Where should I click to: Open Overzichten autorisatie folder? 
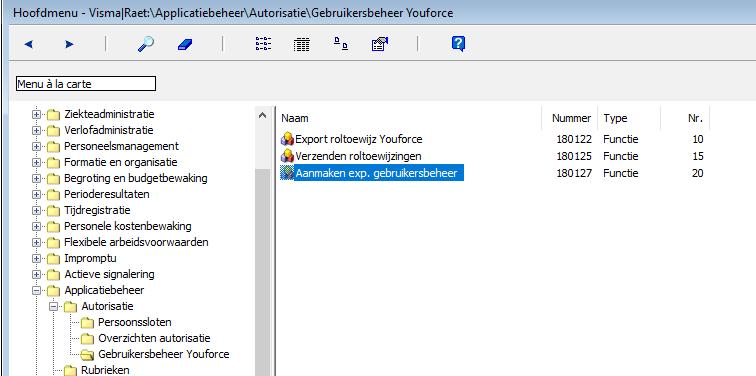[154, 338]
